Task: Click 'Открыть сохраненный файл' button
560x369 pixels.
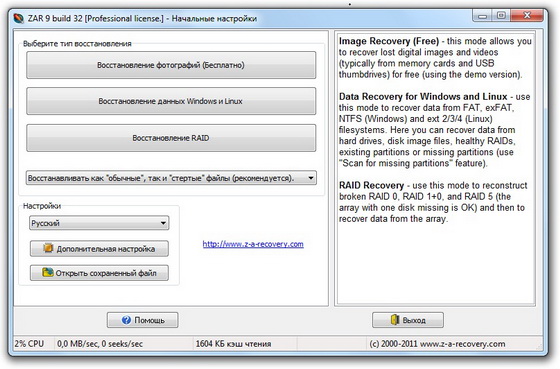Action: pyautogui.click(x=99, y=273)
